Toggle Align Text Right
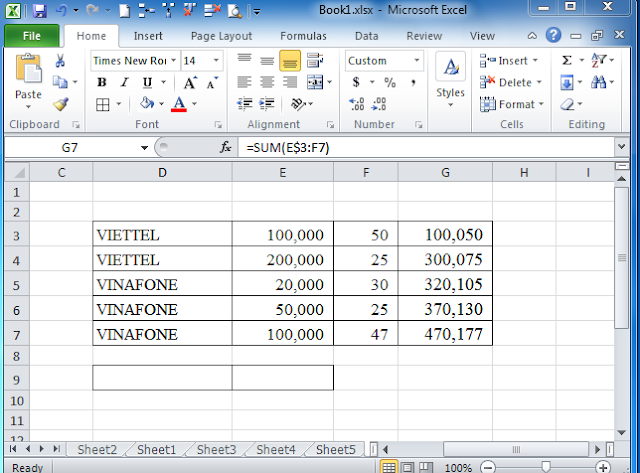Viewport: 640px width, 473px height. (290, 82)
